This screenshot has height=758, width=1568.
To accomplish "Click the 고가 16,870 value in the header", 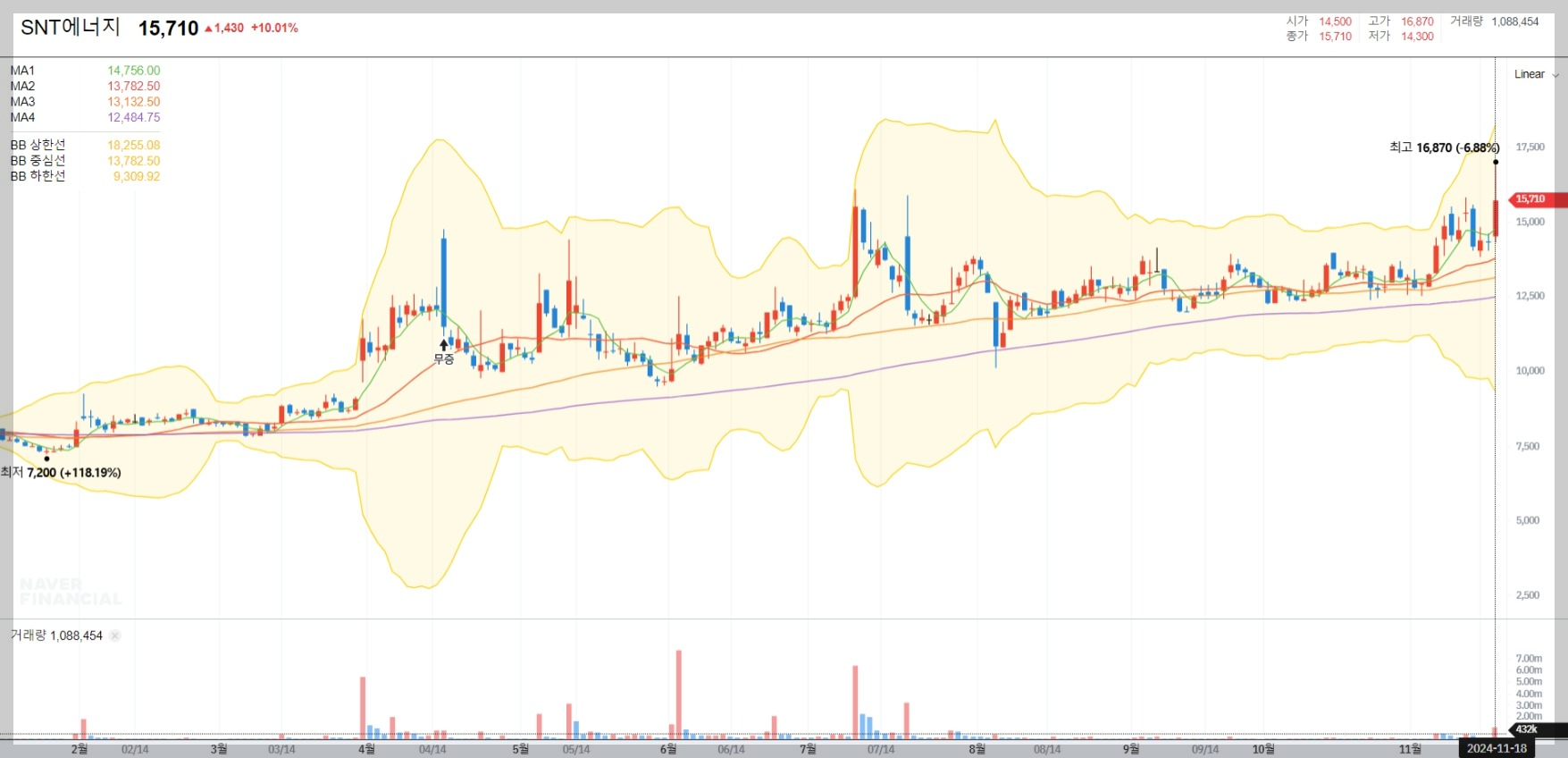I will tap(1417, 21).
